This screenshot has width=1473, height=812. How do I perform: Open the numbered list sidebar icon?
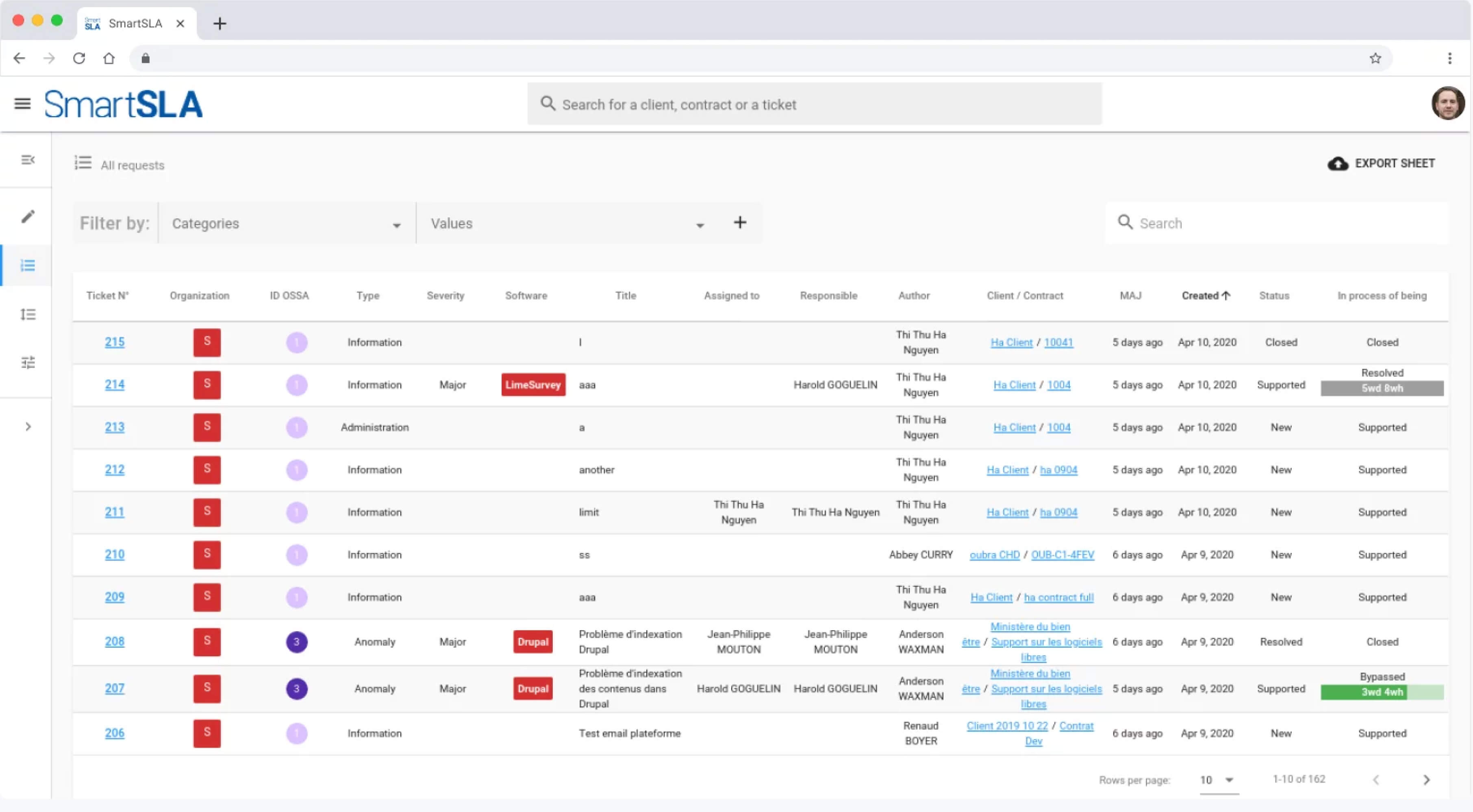28,315
